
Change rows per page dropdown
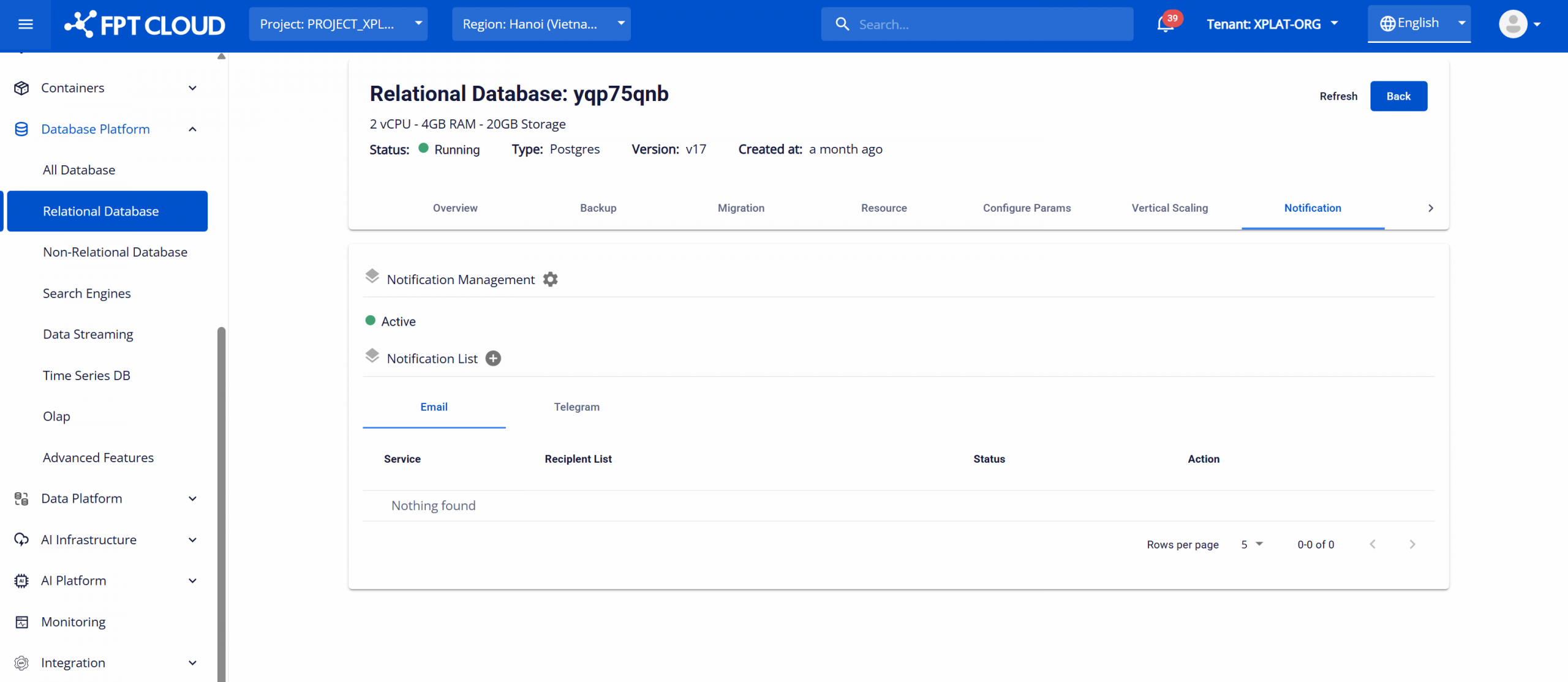pos(1251,544)
